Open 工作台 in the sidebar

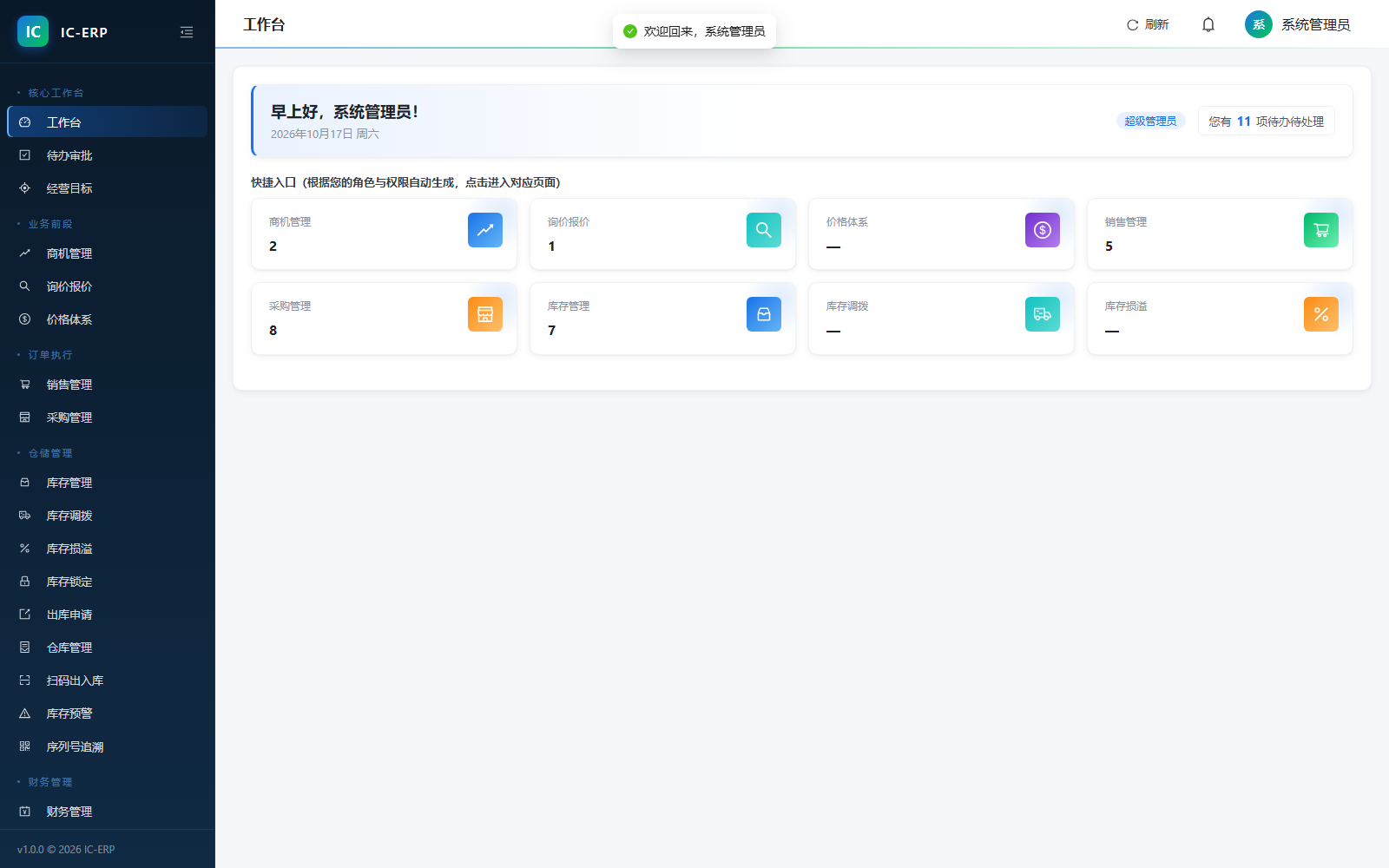pyautogui.click(x=108, y=122)
